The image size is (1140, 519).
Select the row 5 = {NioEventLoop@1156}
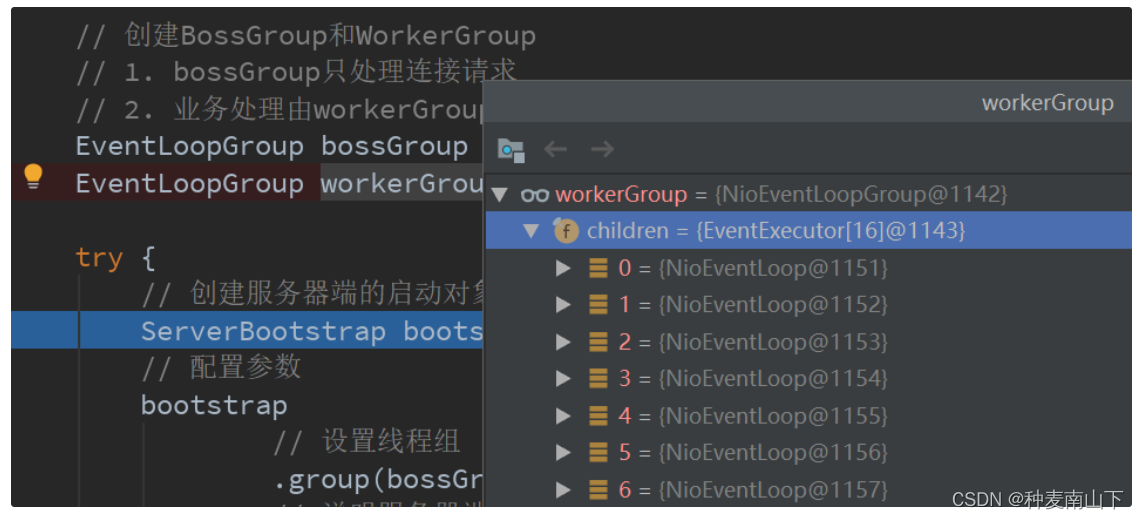tap(808, 453)
